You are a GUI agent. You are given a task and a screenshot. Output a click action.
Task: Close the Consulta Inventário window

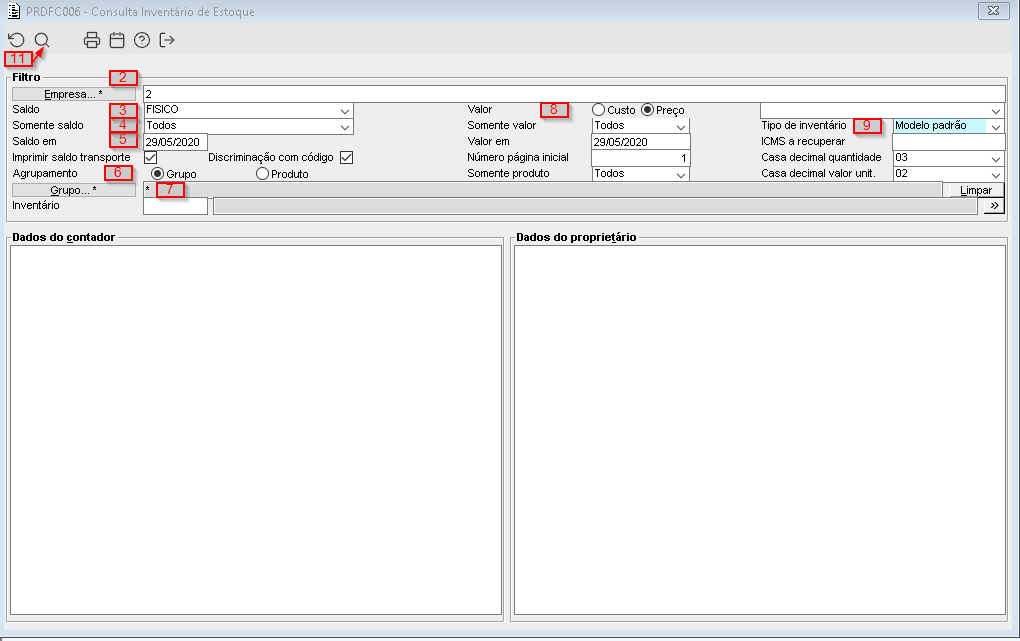pos(993,10)
